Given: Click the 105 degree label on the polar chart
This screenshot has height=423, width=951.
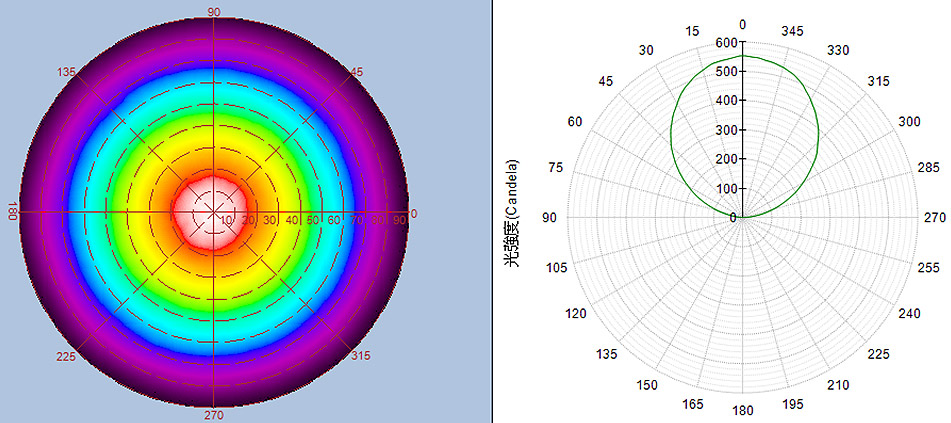Looking at the screenshot, I should (556, 267).
